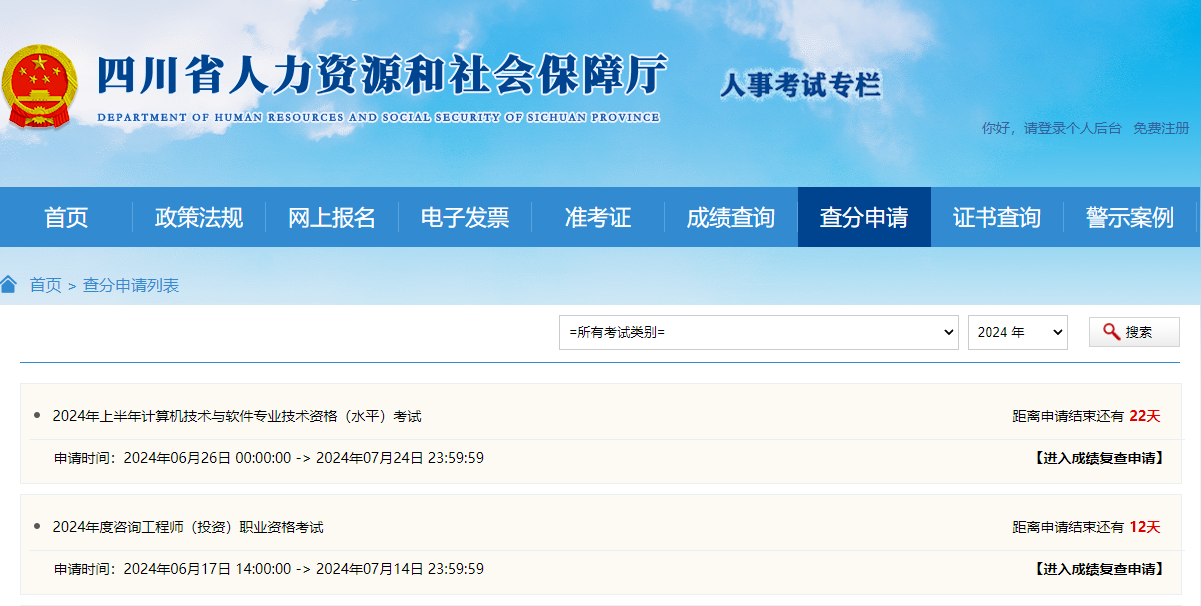Open the 政策法规 menu item
This screenshot has width=1201, height=606.
pyautogui.click(x=199, y=217)
